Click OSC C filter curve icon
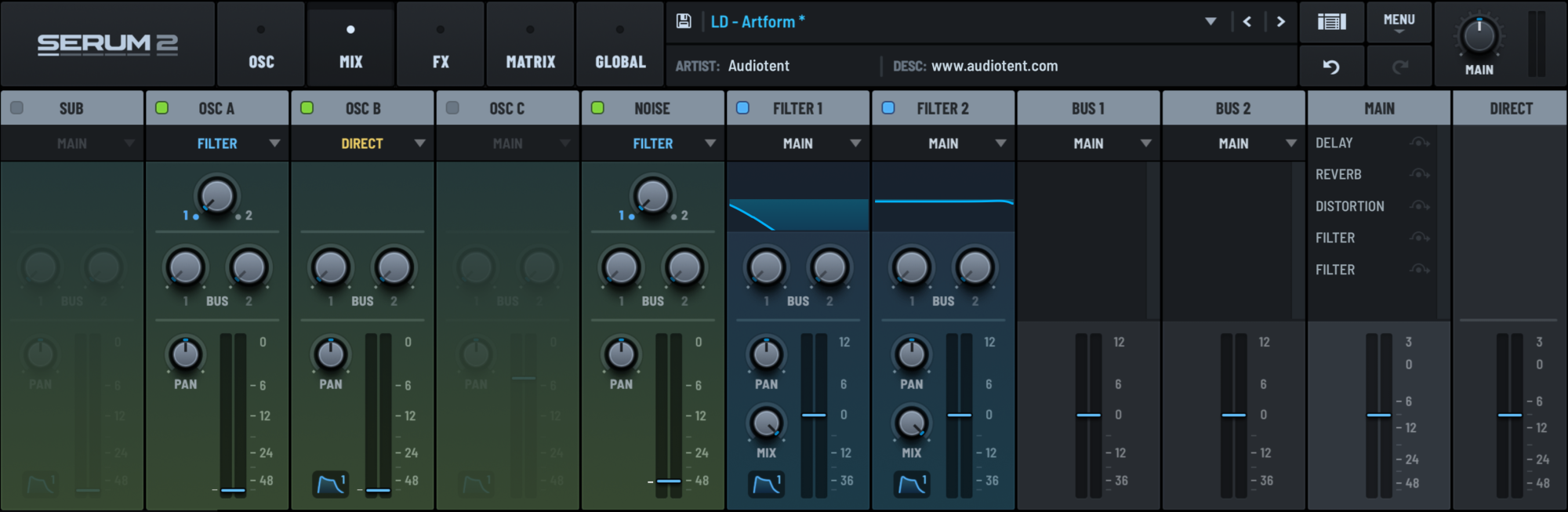 [476, 485]
